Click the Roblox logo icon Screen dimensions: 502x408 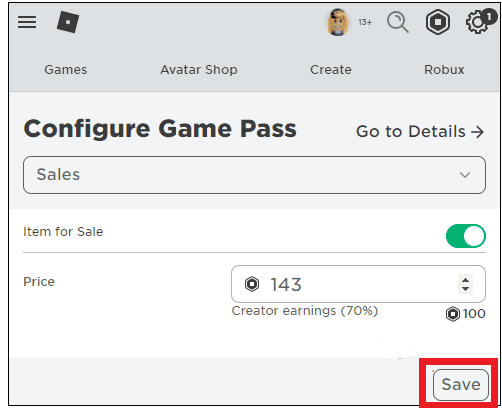pyautogui.click(x=68, y=22)
